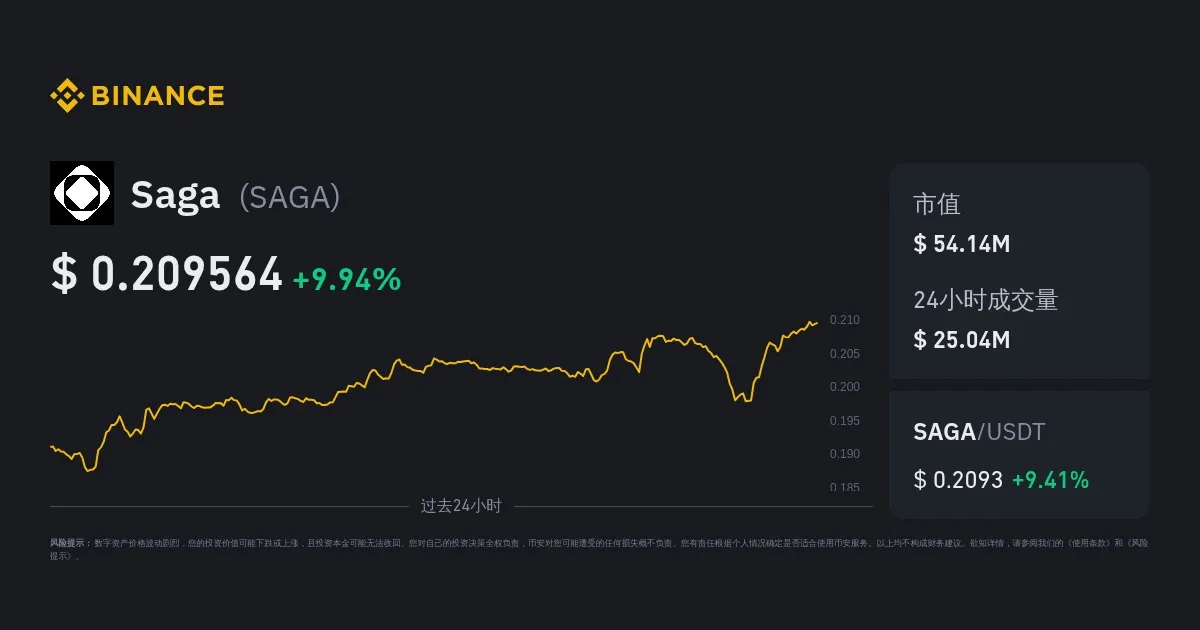1200x630 pixels.
Task: Click the 24小时成交量 volume label
Action: (985, 300)
